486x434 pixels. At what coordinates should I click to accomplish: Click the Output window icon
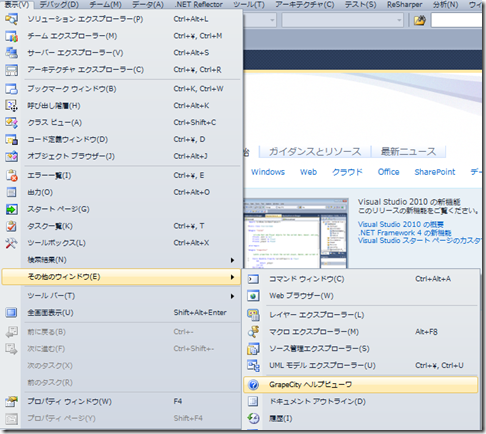point(11,192)
